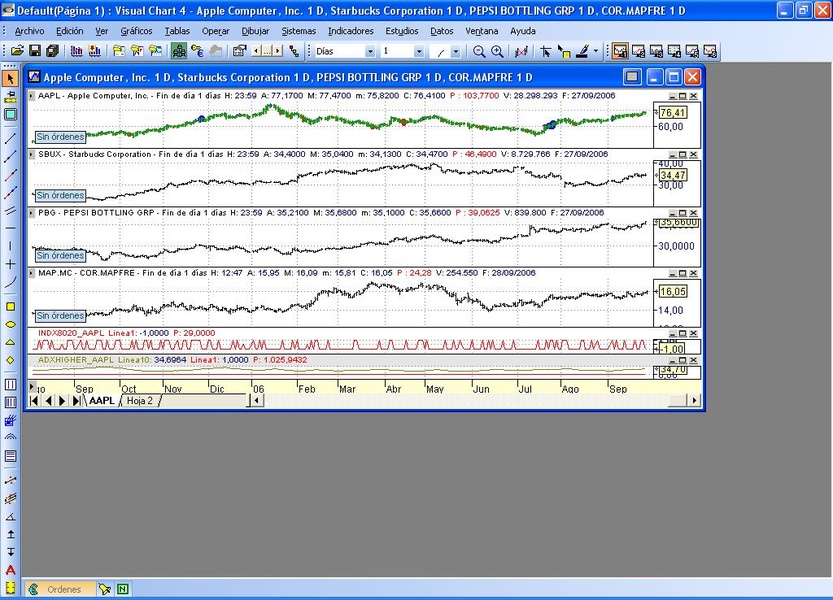Click the save all multiple-disks icon
Viewport: 833px width, 600px height.
[52, 52]
